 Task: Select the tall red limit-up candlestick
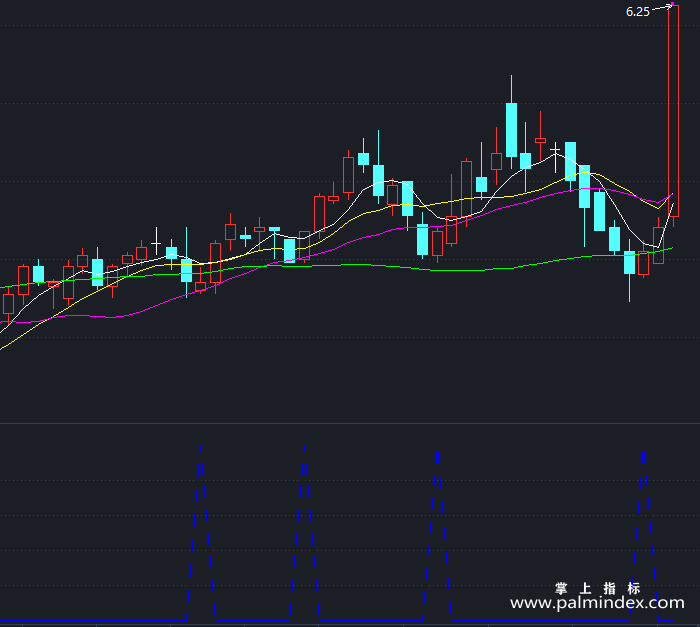click(673, 111)
